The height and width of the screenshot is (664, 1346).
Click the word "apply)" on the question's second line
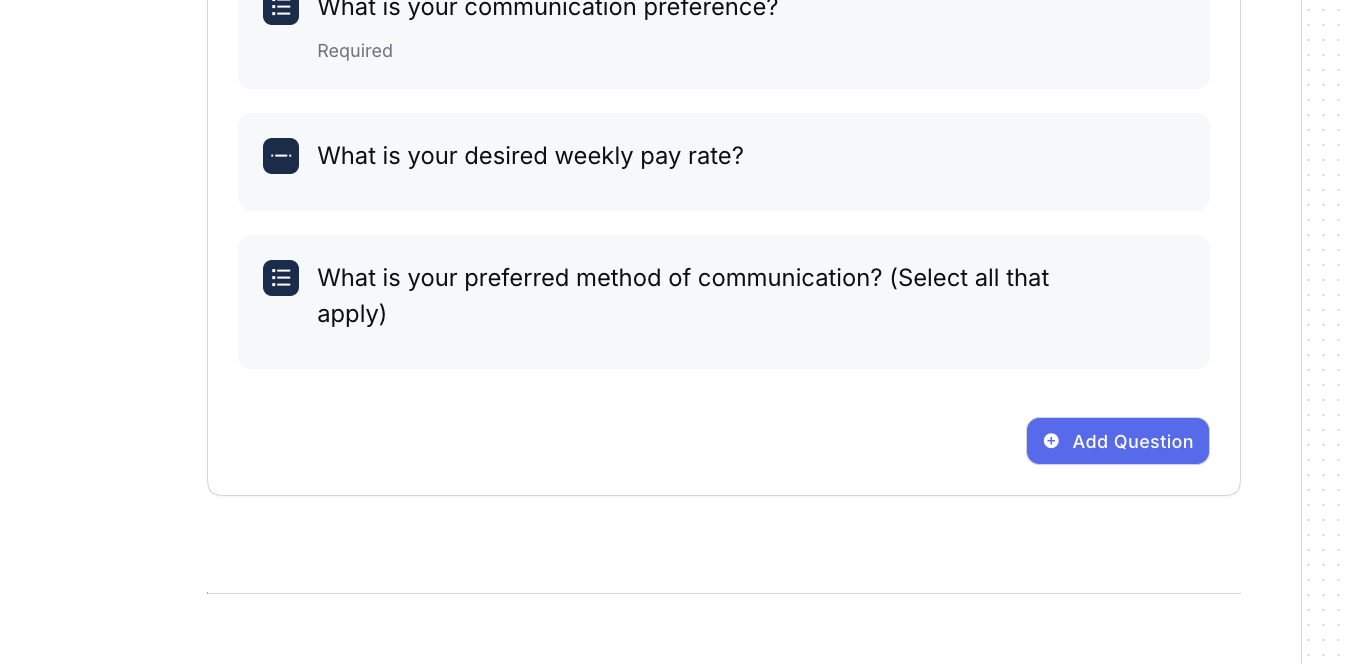(x=352, y=314)
